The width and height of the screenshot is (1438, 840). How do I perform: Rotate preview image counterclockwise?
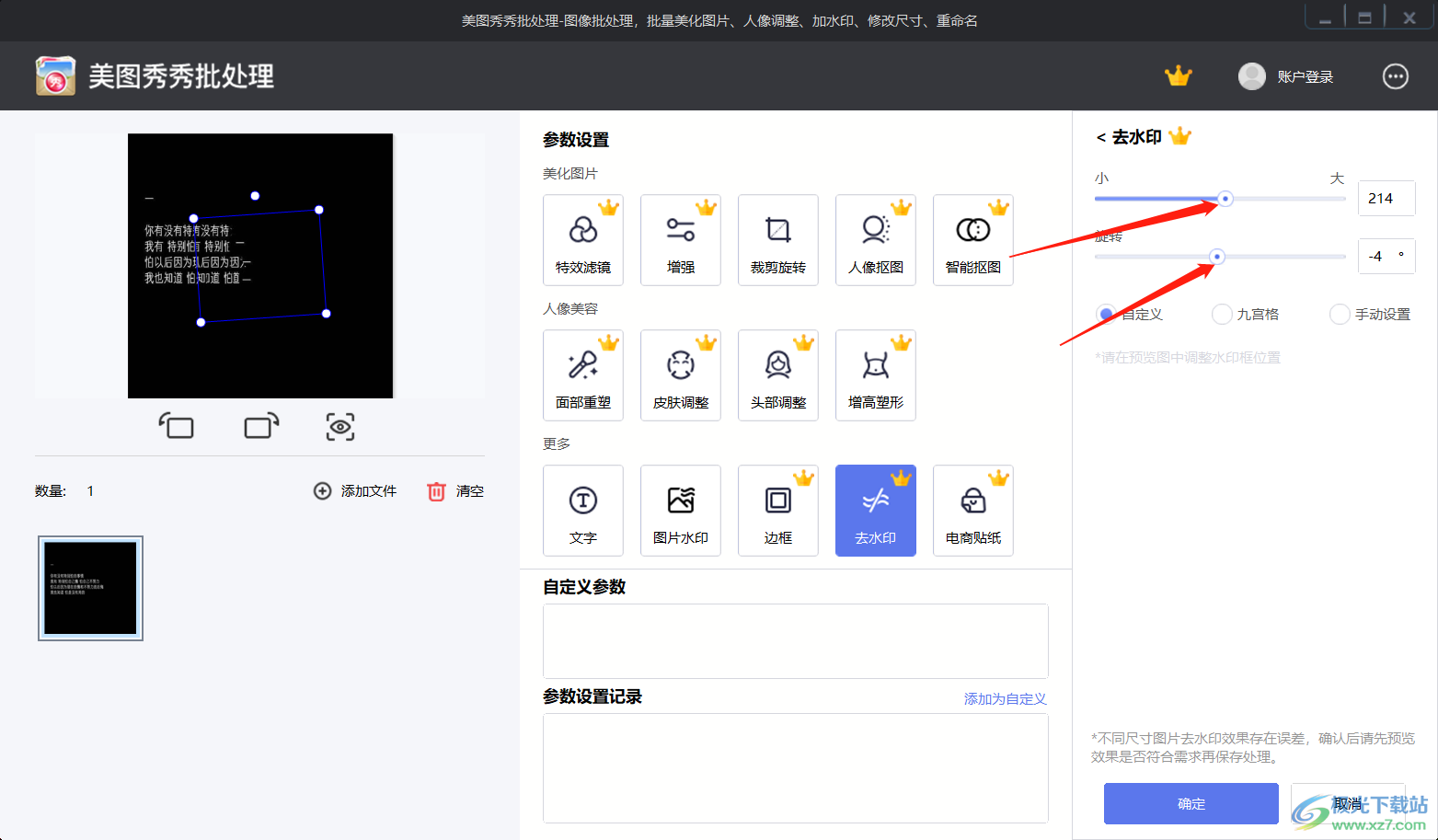pos(177,426)
